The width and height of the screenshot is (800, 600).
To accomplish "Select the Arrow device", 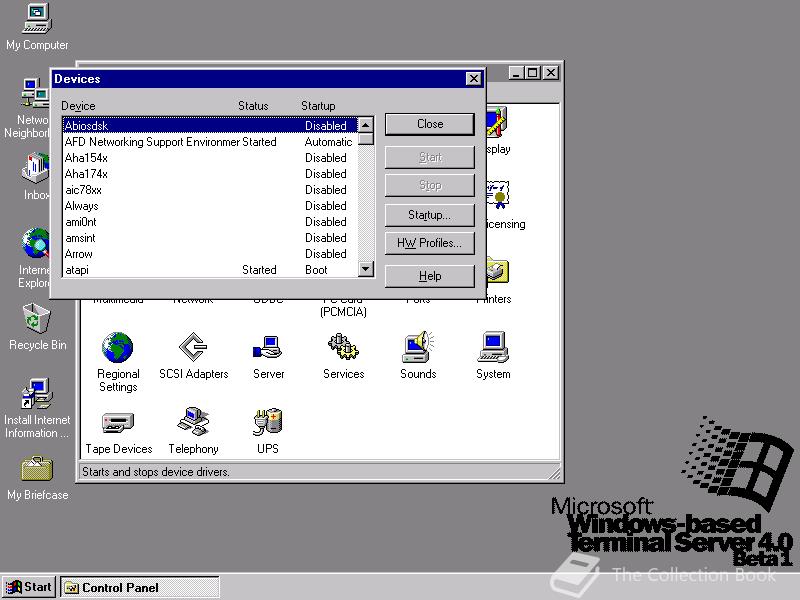I will pos(210,254).
